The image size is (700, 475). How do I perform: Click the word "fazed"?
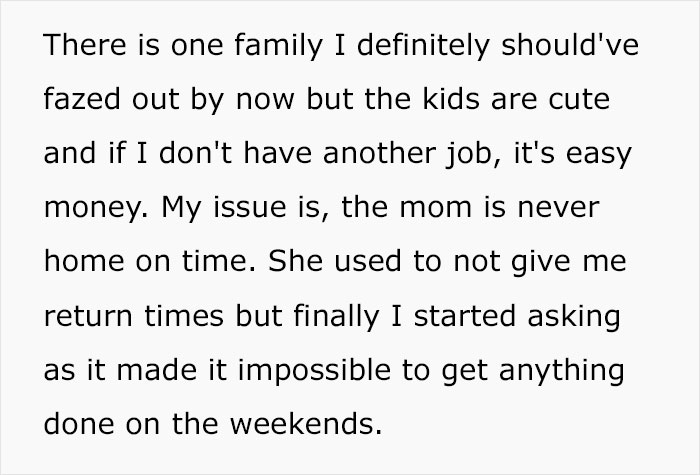[77, 101]
